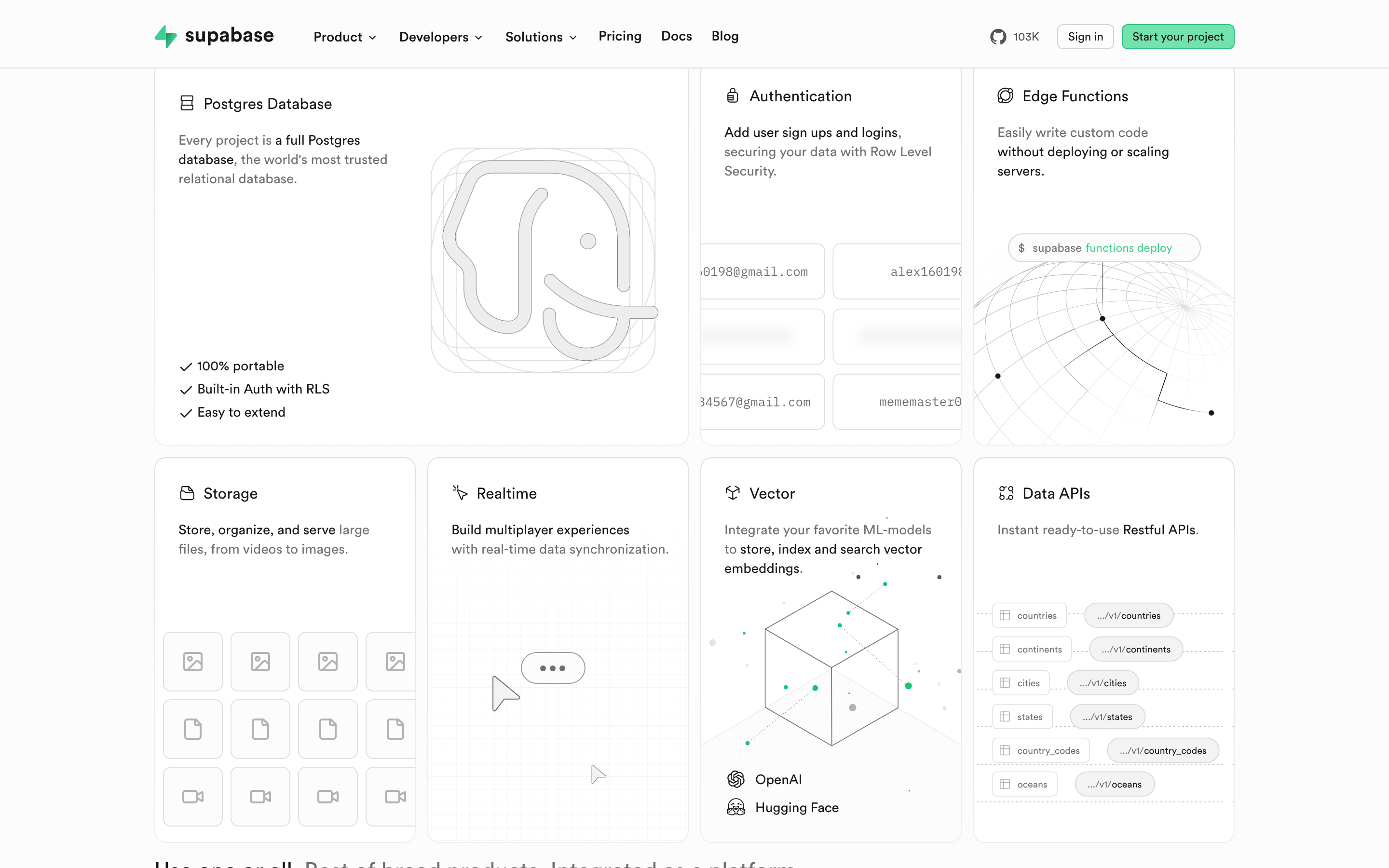Click the Start your project button
1389x868 pixels.
(x=1178, y=37)
